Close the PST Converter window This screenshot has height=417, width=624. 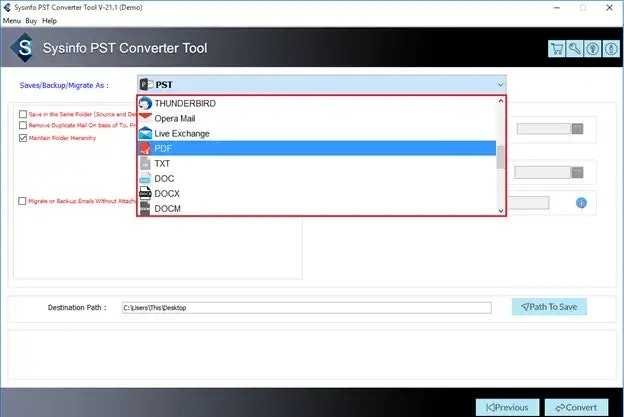pos(609,8)
